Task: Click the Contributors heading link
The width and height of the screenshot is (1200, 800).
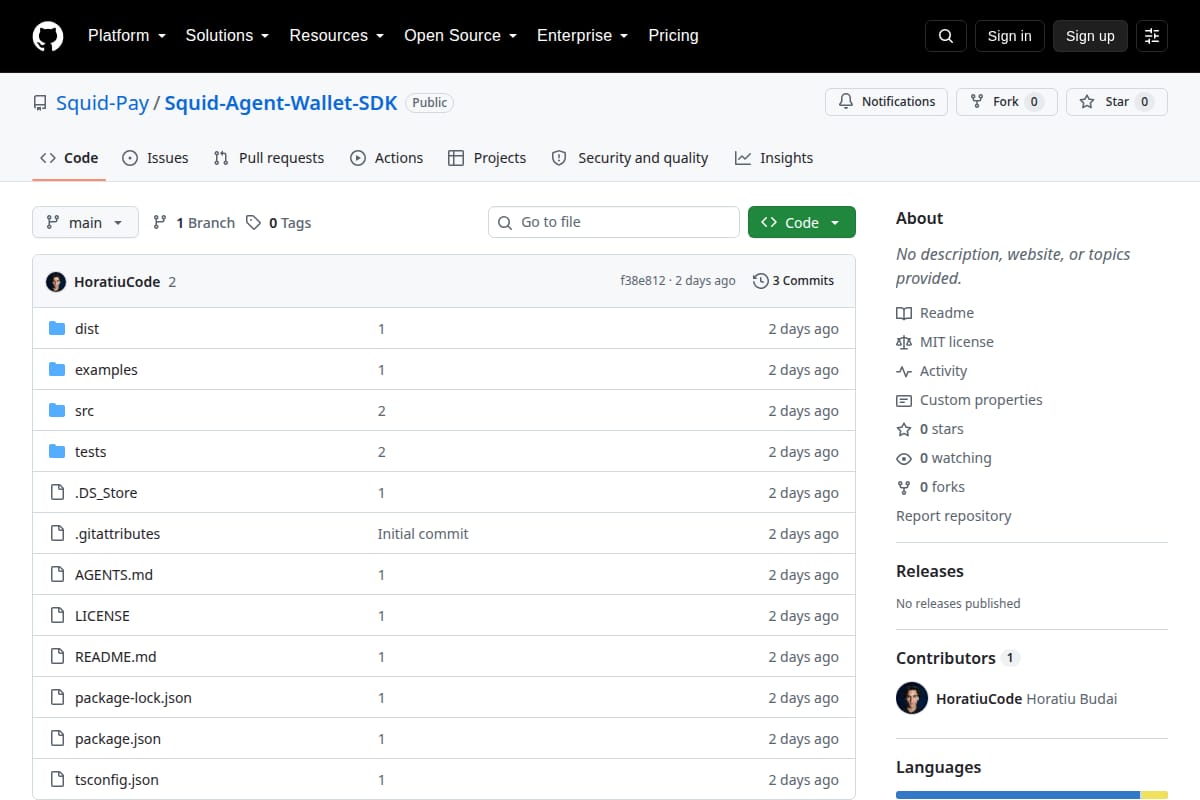Action: pos(957,658)
